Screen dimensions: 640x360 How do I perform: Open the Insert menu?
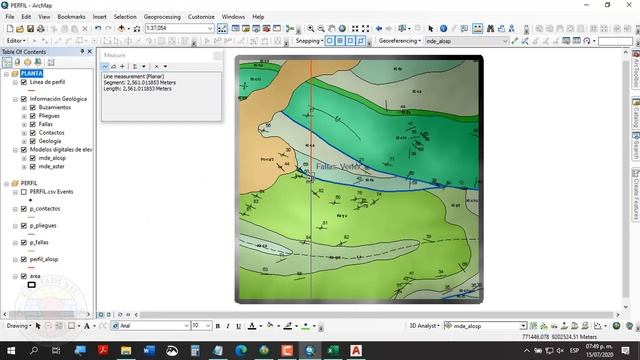tap(99, 17)
